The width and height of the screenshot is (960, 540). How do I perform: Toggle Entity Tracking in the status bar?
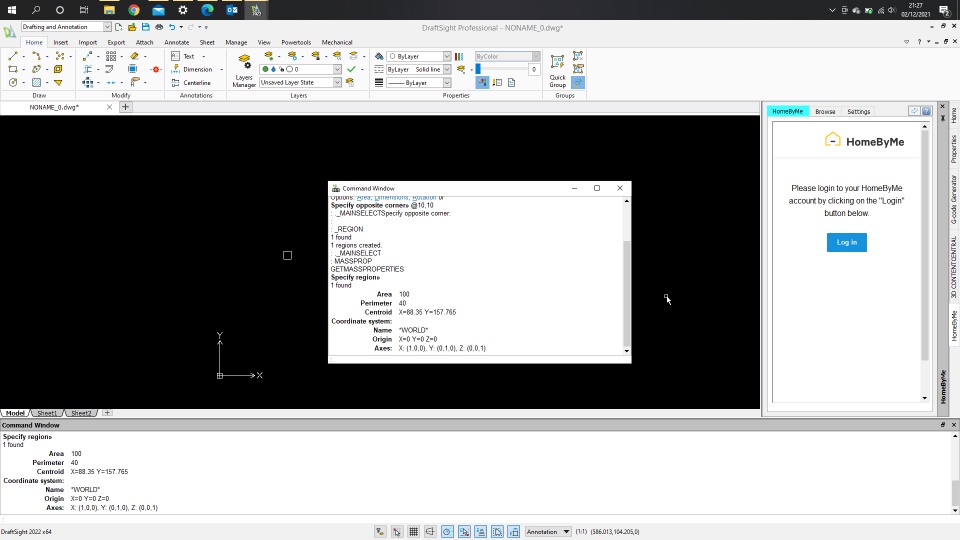click(x=481, y=531)
